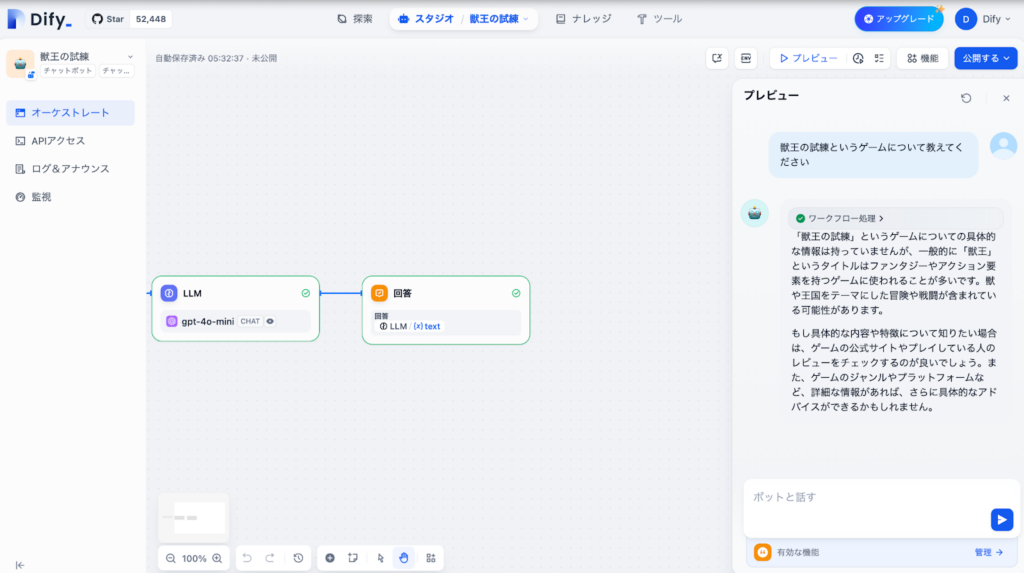Open the Dify account dropdown menu

(985, 19)
